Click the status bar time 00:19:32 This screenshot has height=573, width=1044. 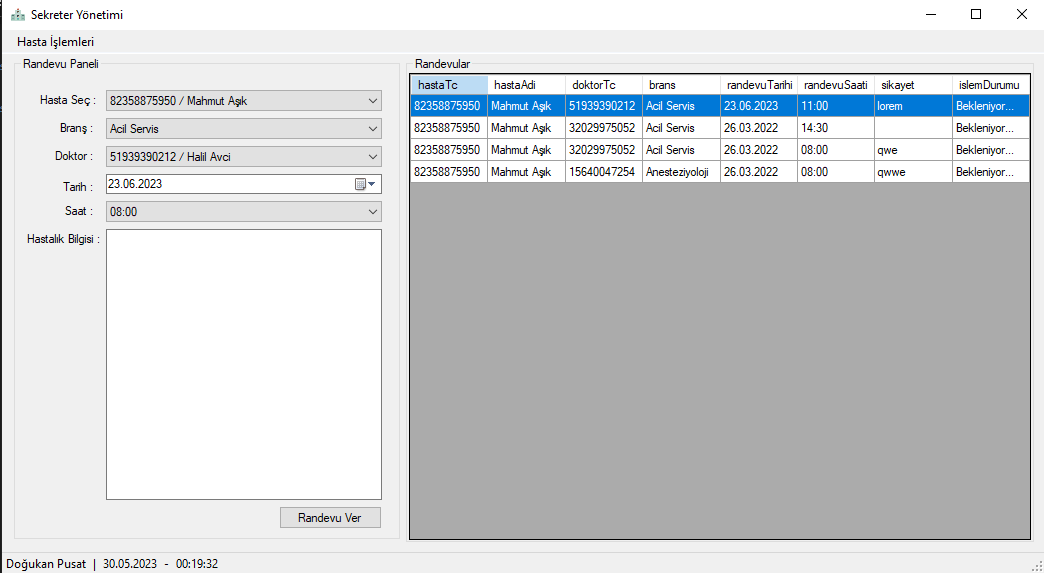197,564
